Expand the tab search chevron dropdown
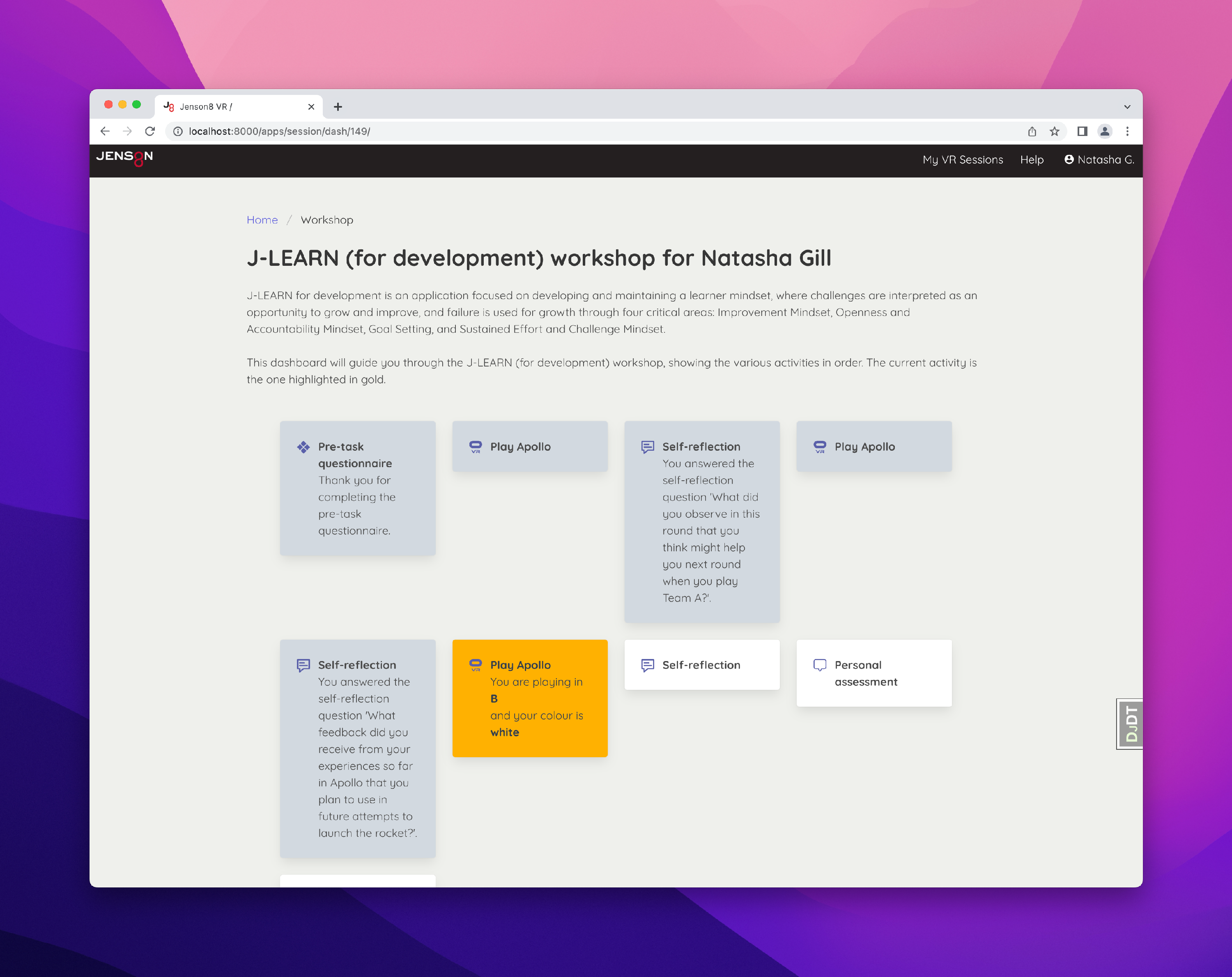The height and width of the screenshot is (977, 1232). point(1127,107)
